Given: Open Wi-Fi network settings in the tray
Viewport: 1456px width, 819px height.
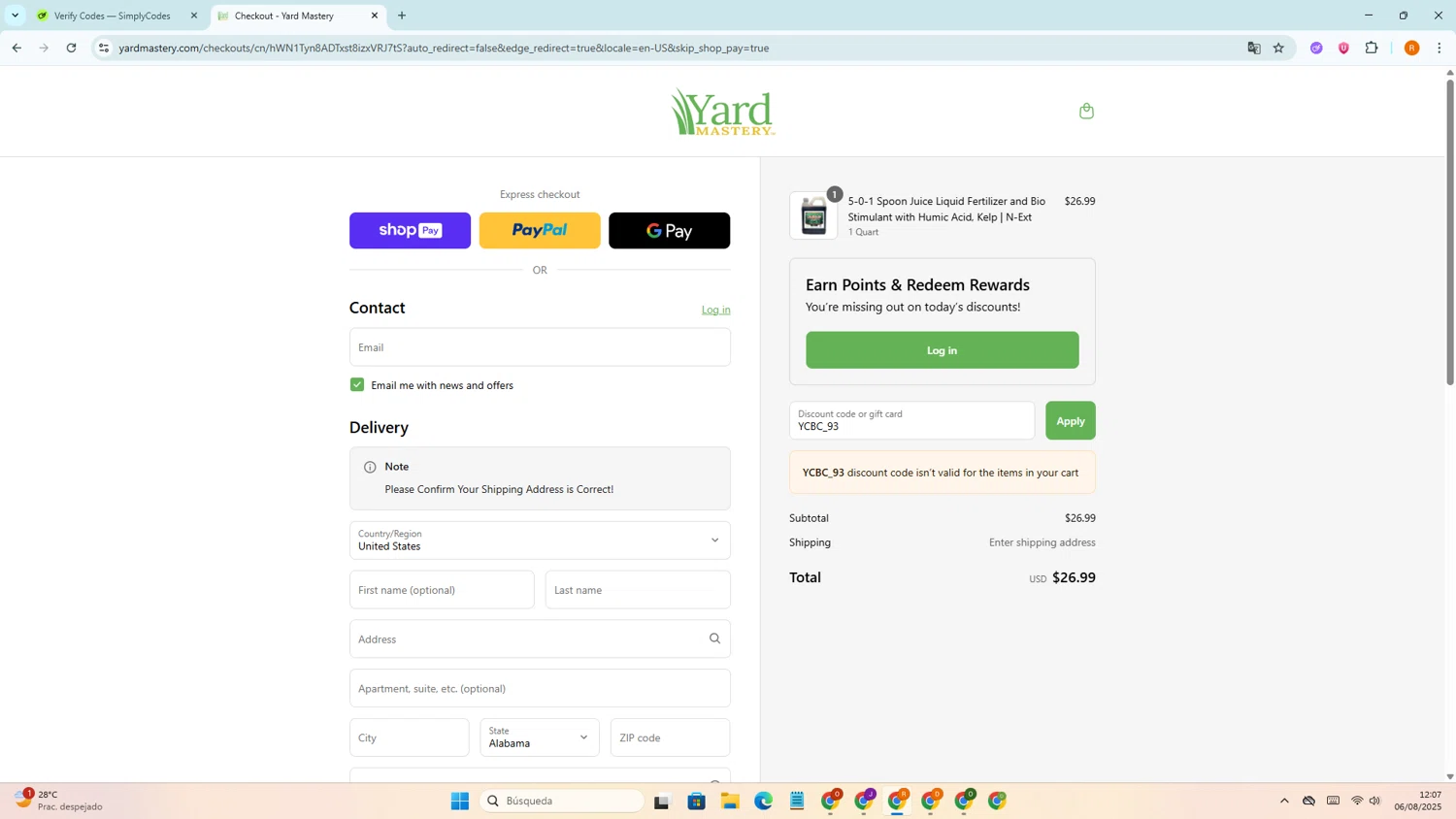Looking at the screenshot, I should point(1357,801).
